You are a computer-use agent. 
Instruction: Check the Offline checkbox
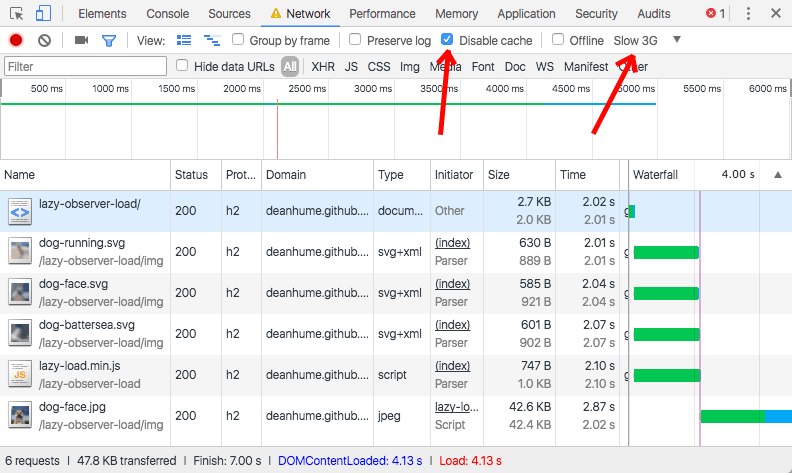(558, 39)
